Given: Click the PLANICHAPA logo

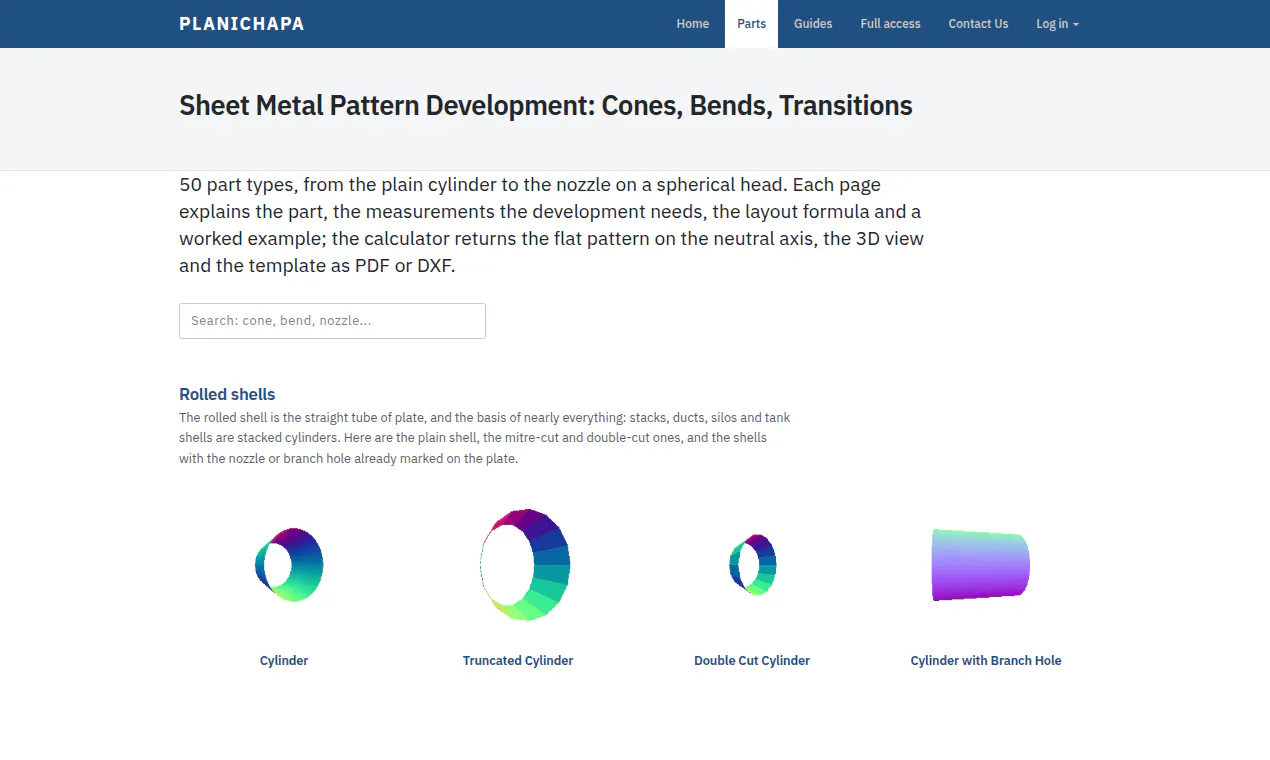Looking at the screenshot, I should pos(242,24).
